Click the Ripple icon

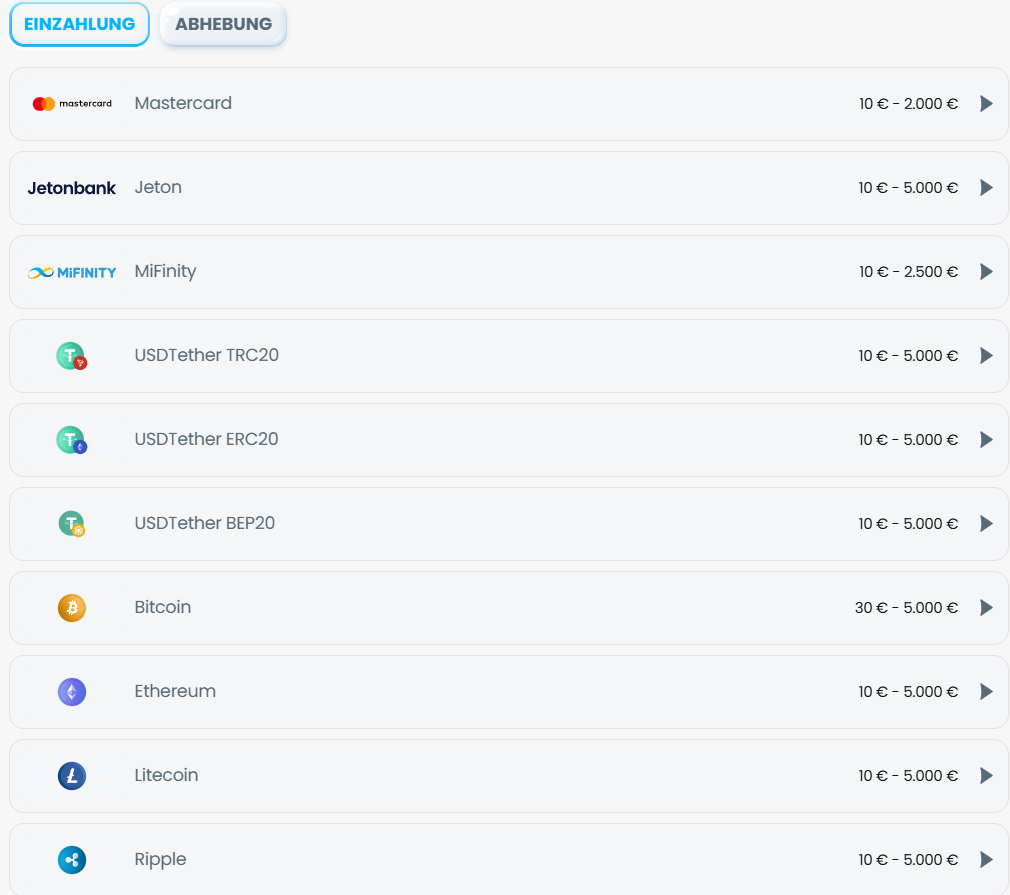point(71,860)
